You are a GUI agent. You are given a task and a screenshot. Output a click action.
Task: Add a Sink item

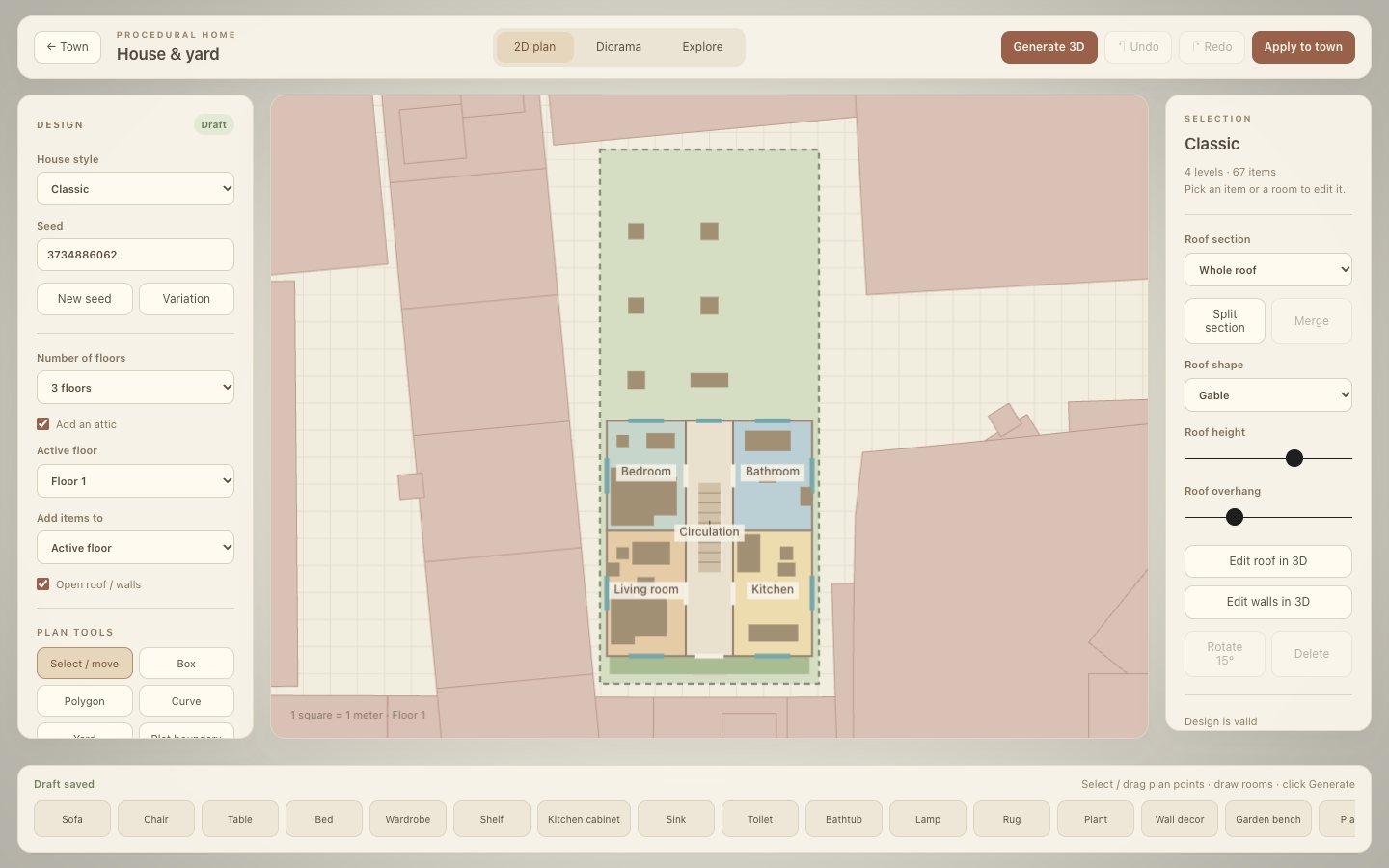click(x=676, y=819)
